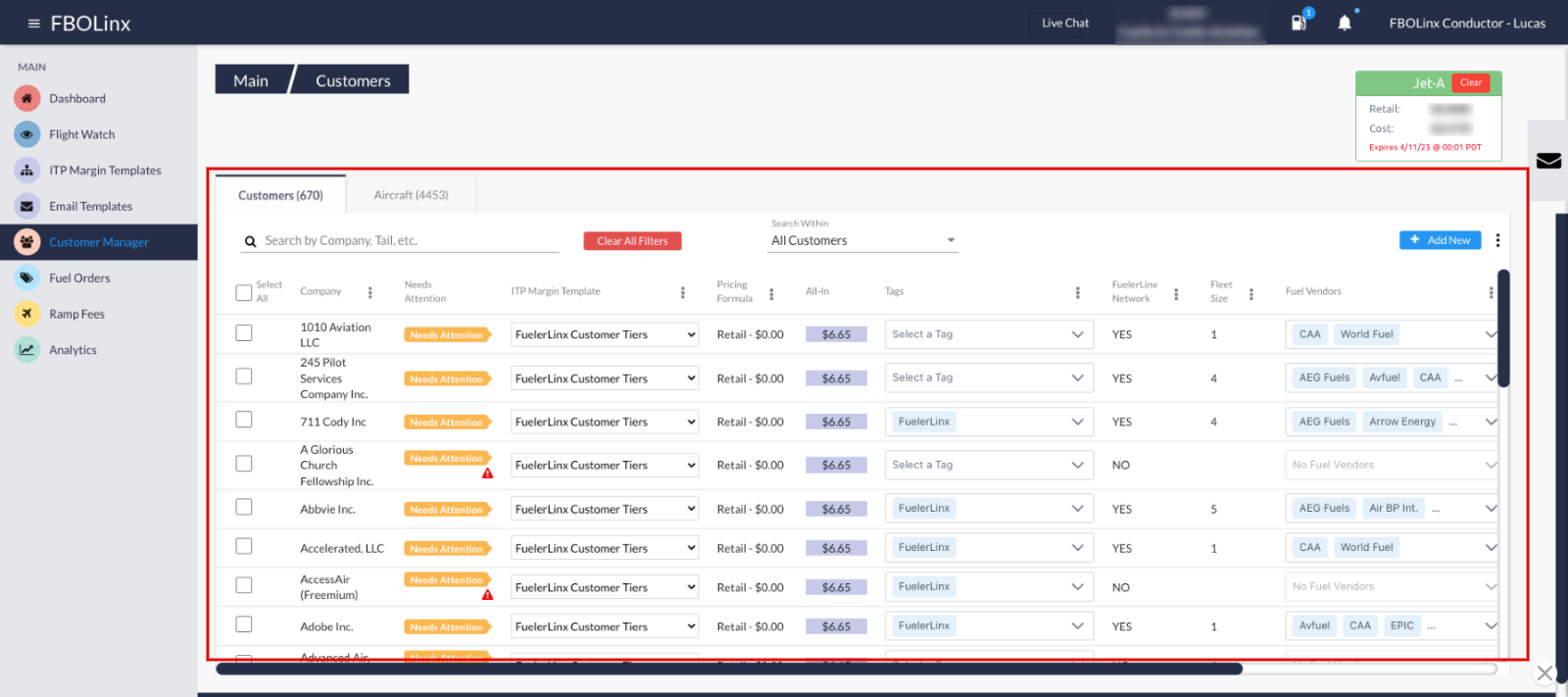Click warning icon for A Glorious Church Fellowship
This screenshot has width=1568, height=697.
[x=487, y=473]
